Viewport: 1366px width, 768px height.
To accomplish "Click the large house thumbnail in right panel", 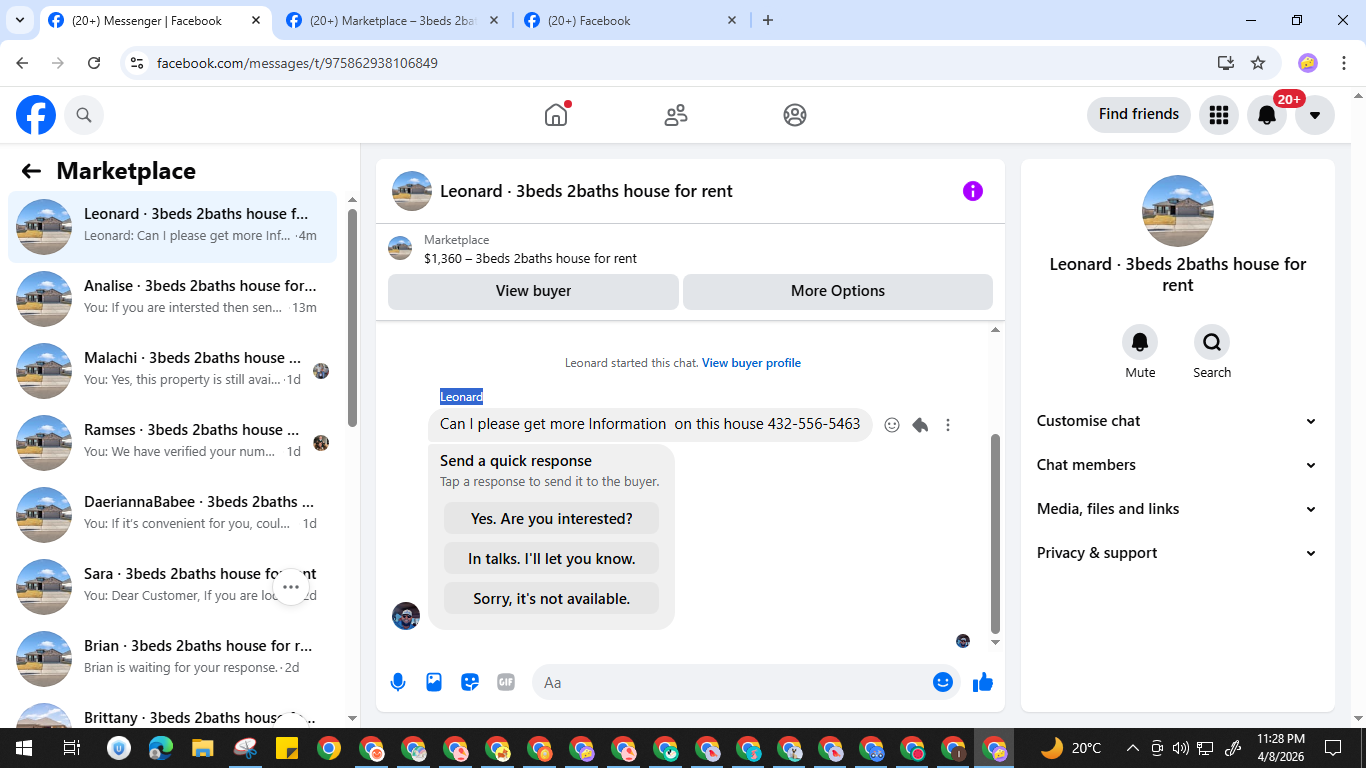I will coord(1178,211).
